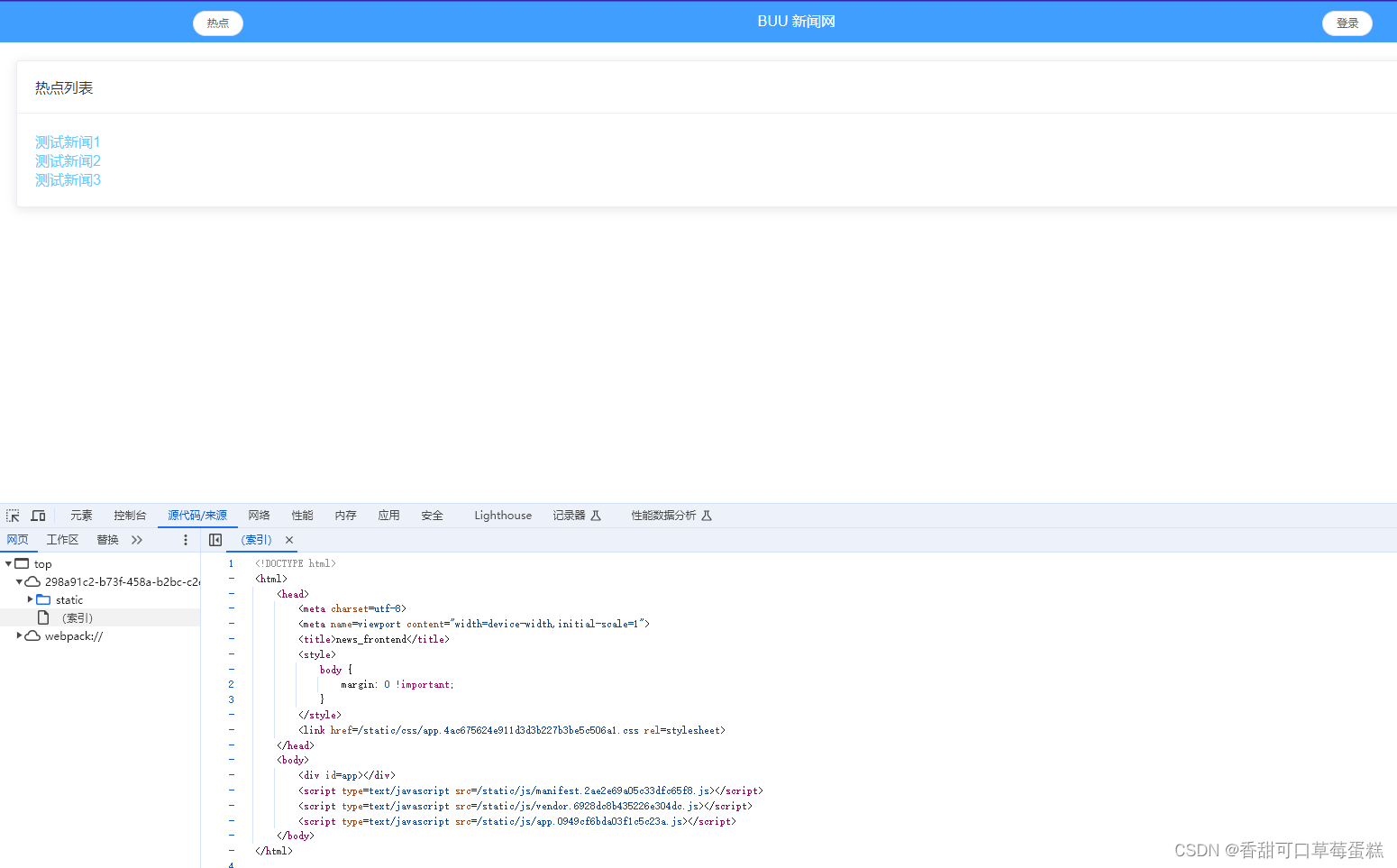Screen dimensions: 1397x868
Task: Open the 控制台 panel tab
Action: coord(130,516)
